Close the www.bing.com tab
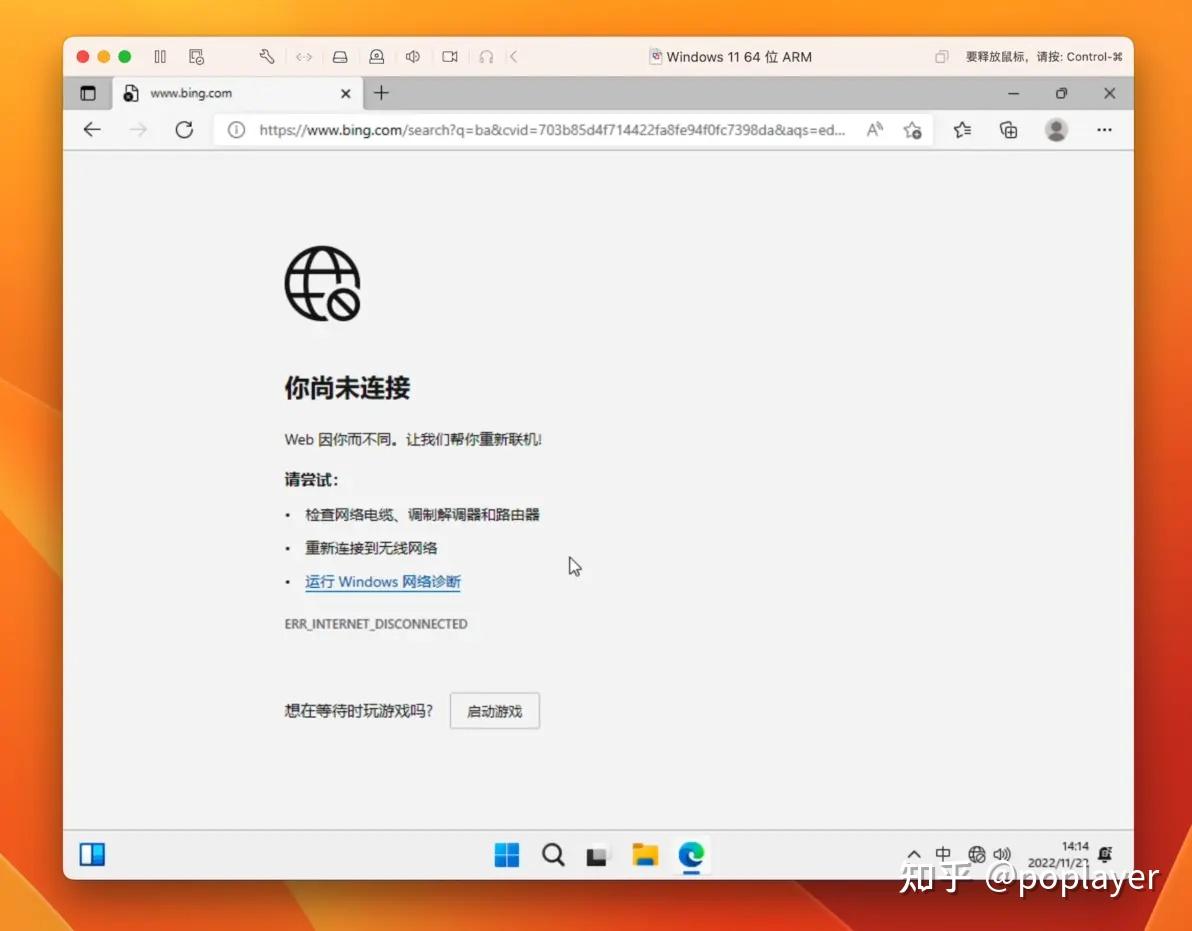The width and height of the screenshot is (1192, 931). (346, 93)
